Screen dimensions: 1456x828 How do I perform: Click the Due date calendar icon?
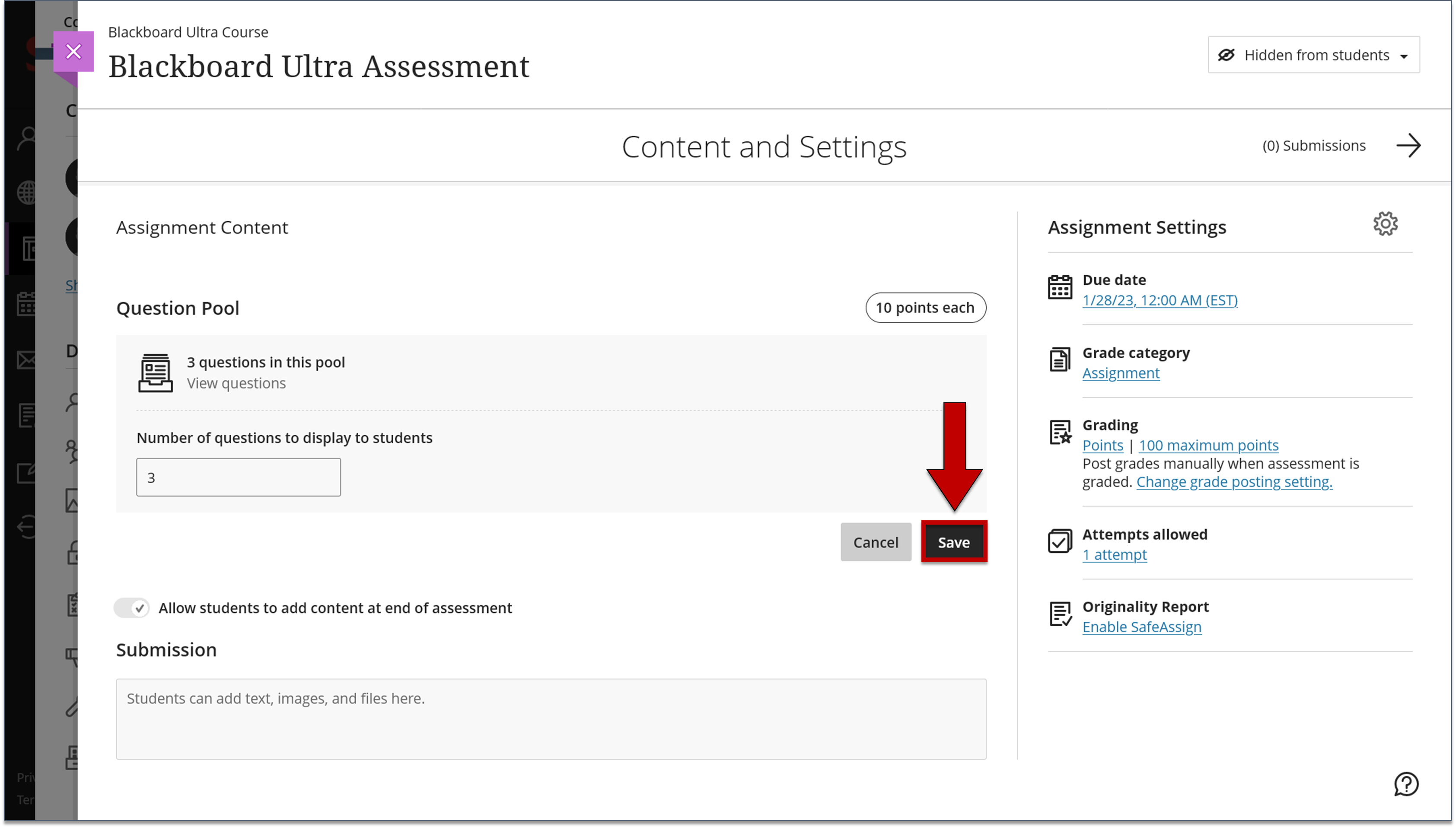pyautogui.click(x=1061, y=287)
